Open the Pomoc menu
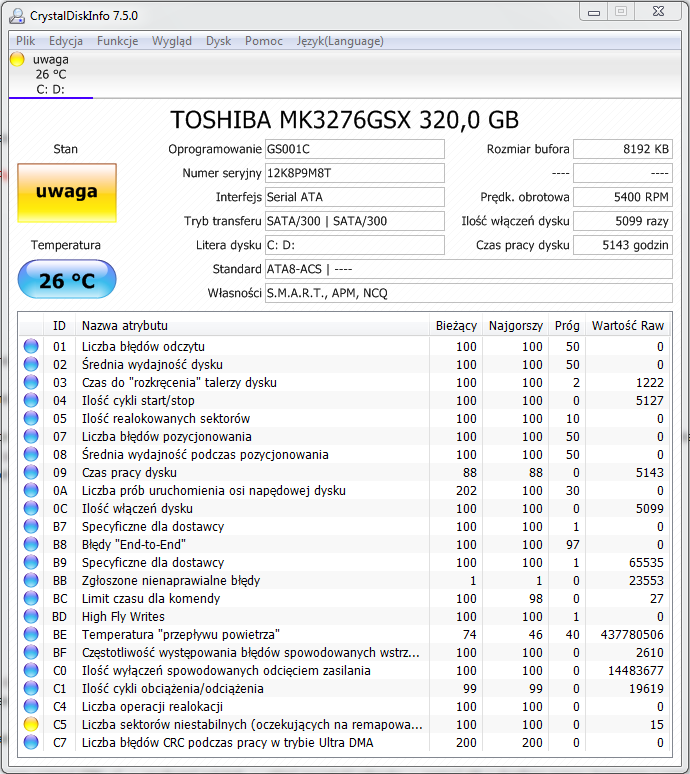Image resolution: width=690 pixels, height=774 pixels. [x=264, y=41]
